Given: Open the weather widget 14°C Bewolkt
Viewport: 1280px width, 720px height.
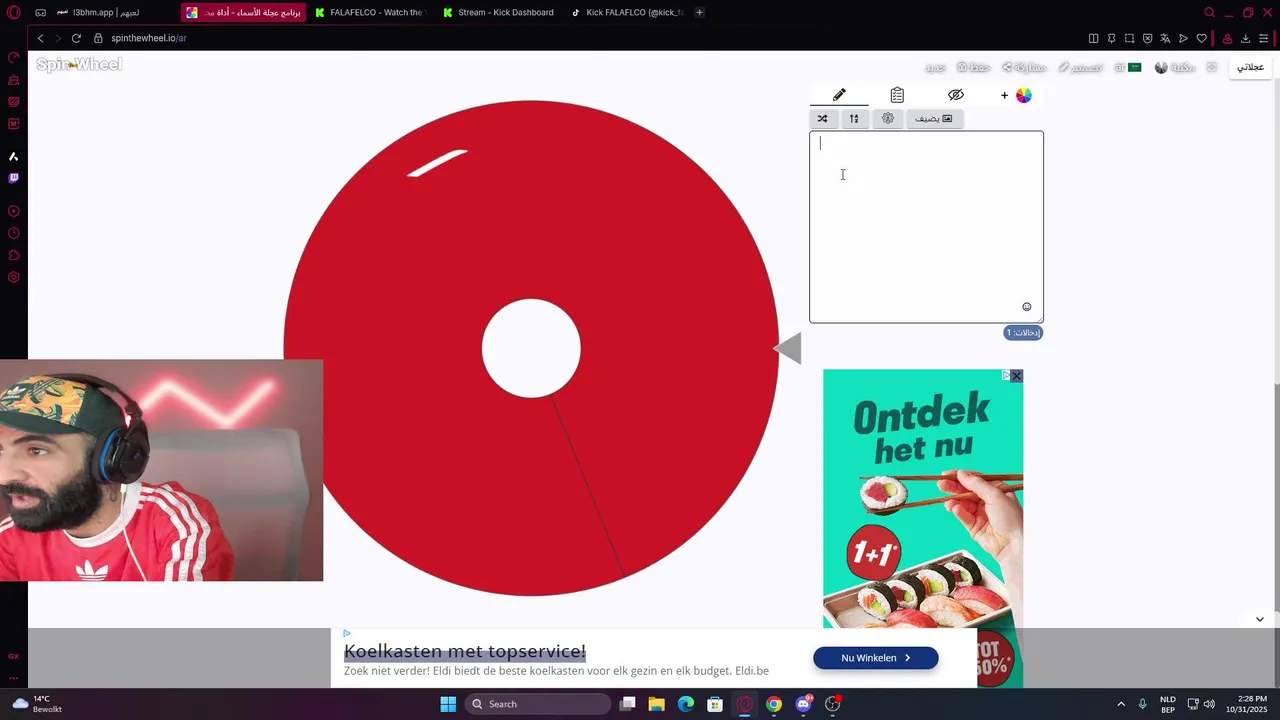Looking at the screenshot, I should [x=38, y=704].
